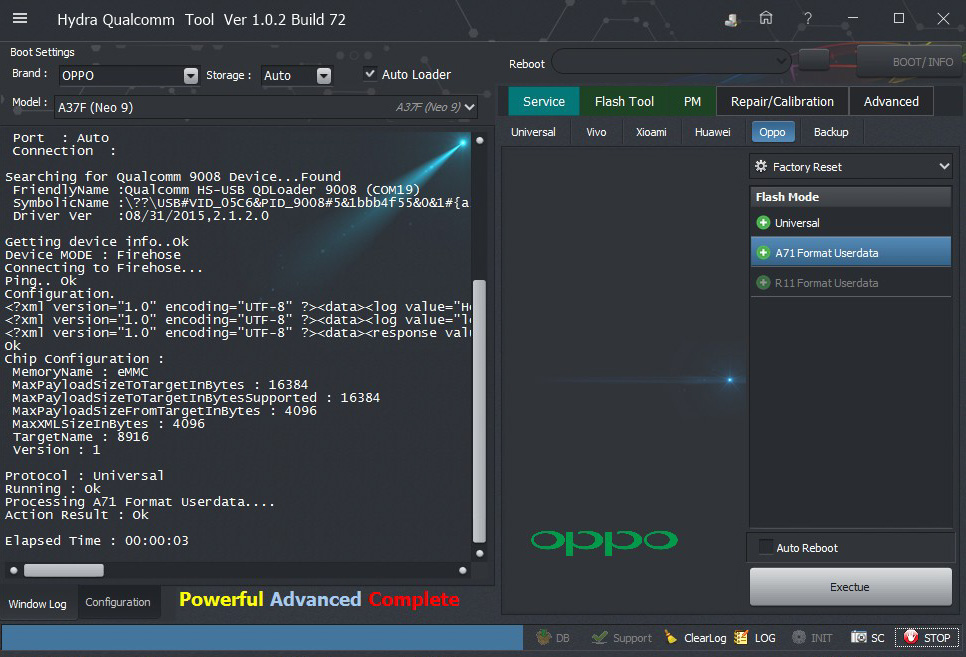Open the hamburger menu
The height and width of the screenshot is (657, 966).
(x=20, y=18)
